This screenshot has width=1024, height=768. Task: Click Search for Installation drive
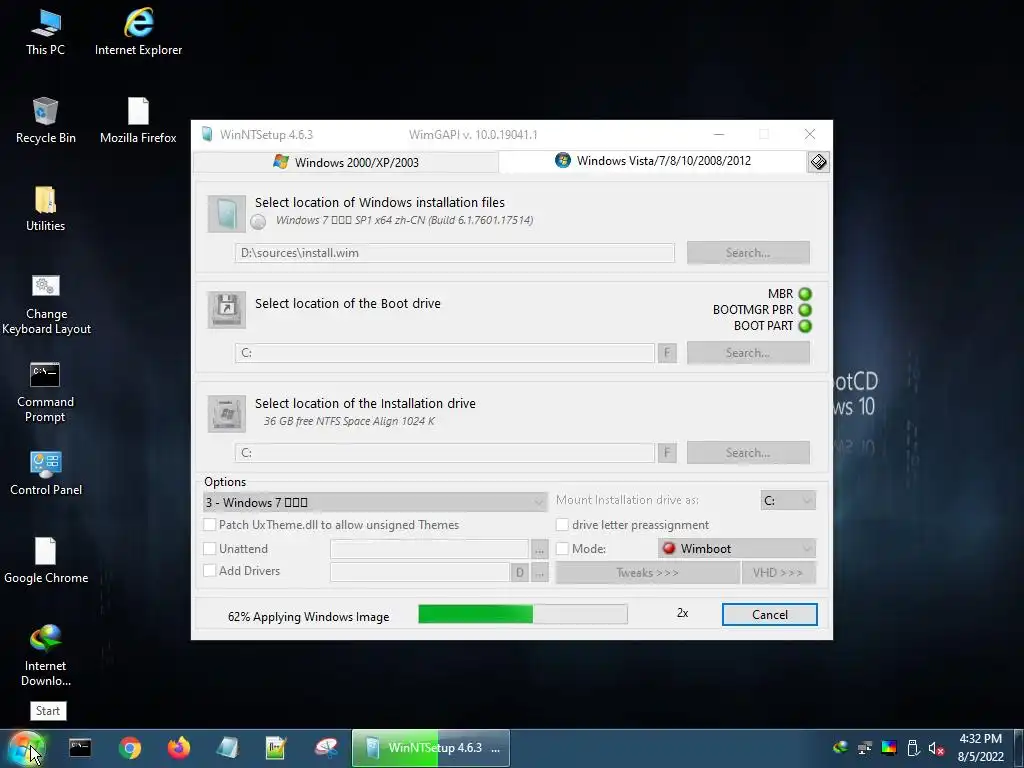tap(748, 453)
